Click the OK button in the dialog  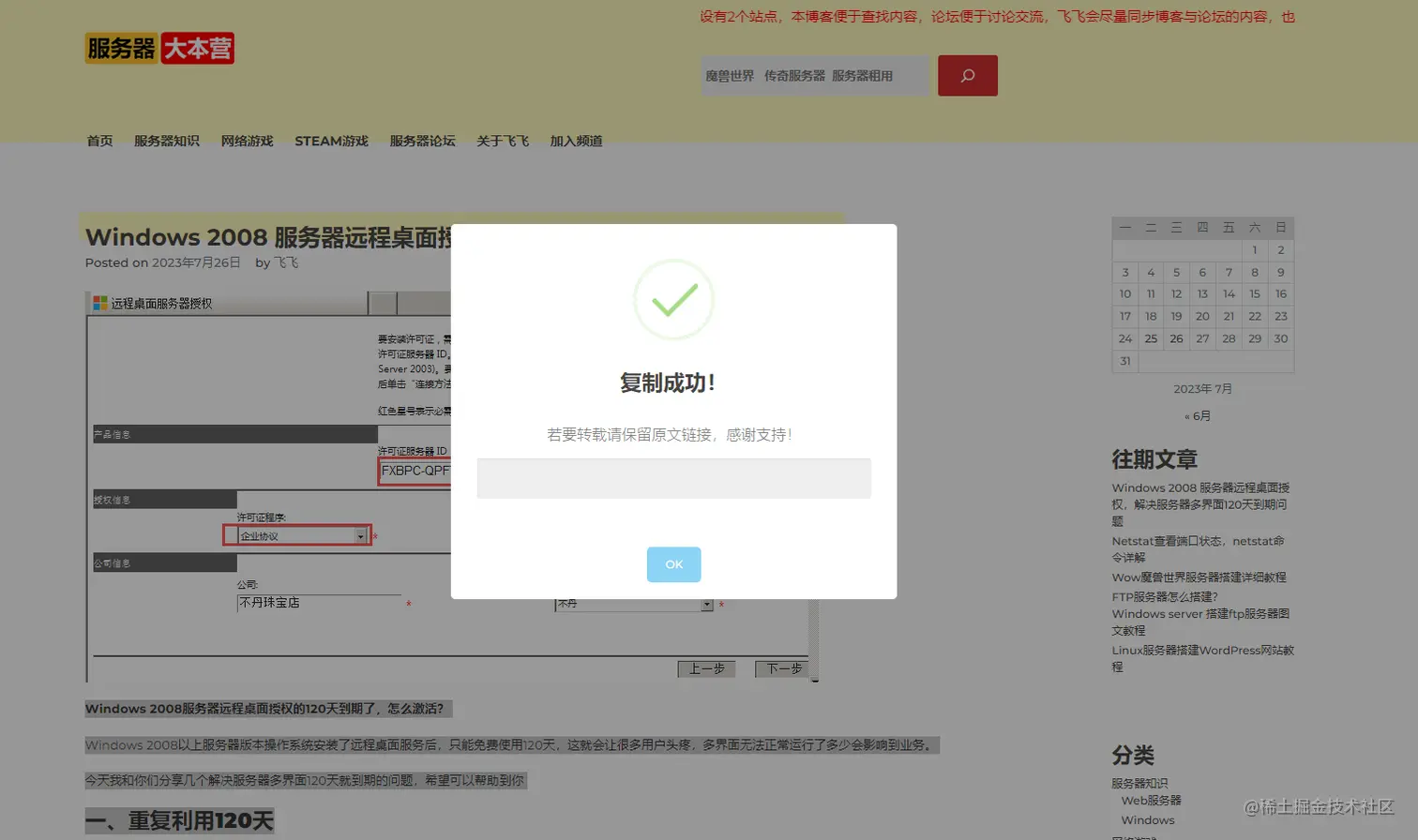click(673, 564)
